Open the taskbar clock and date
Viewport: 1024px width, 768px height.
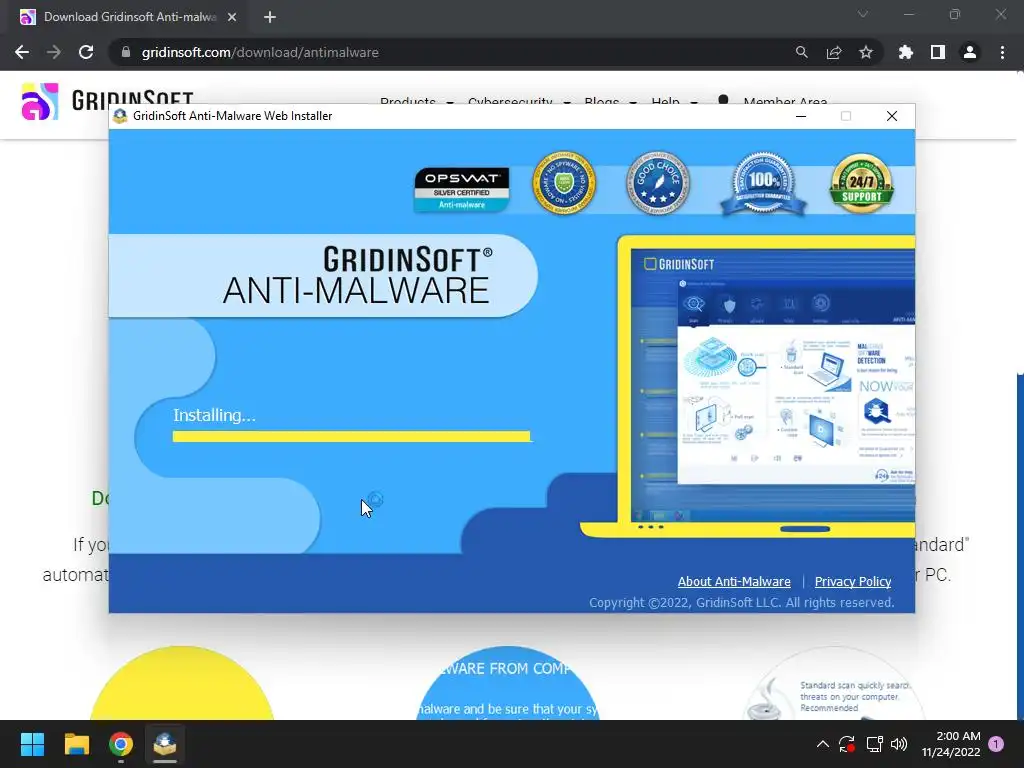(x=951, y=744)
